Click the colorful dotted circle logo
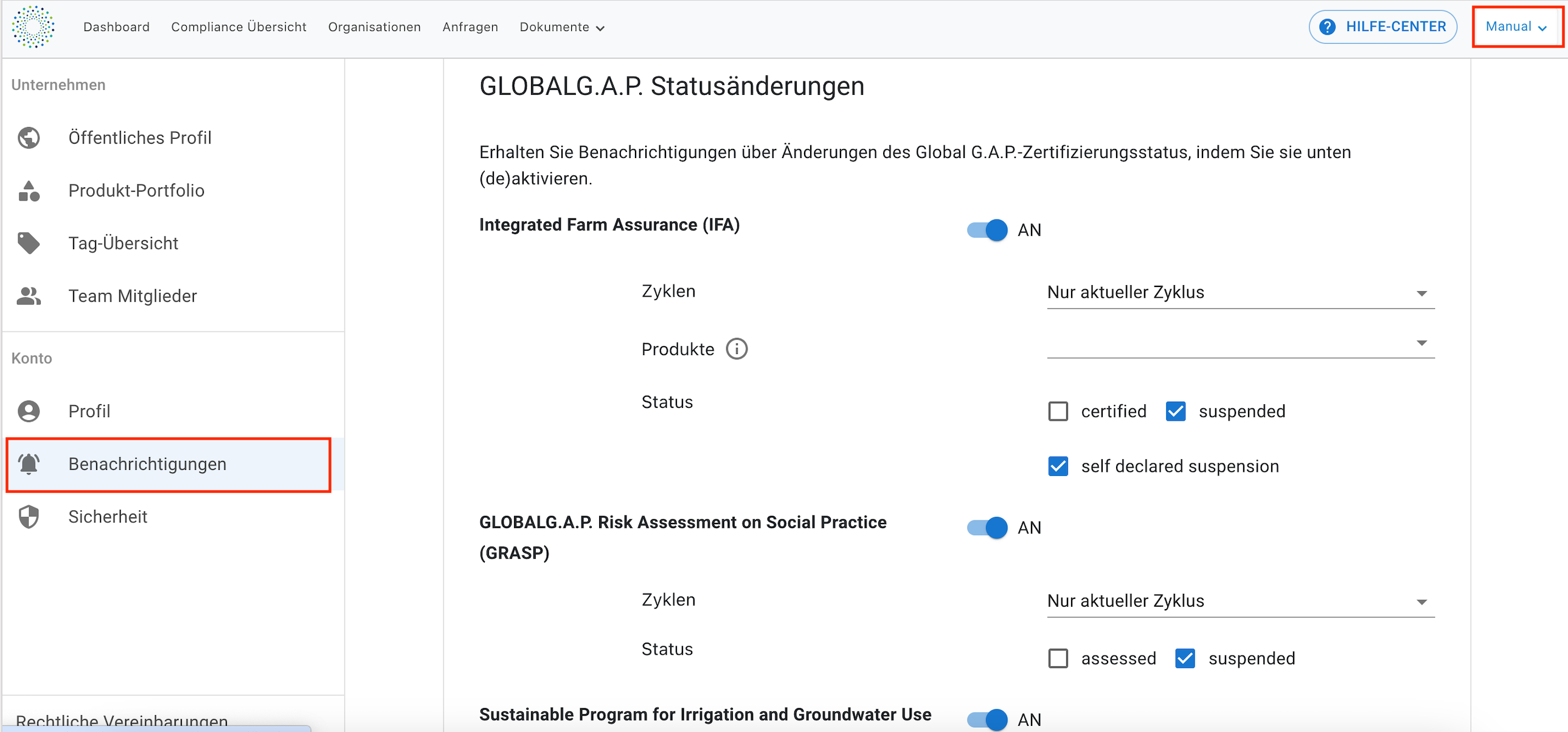 click(33, 27)
